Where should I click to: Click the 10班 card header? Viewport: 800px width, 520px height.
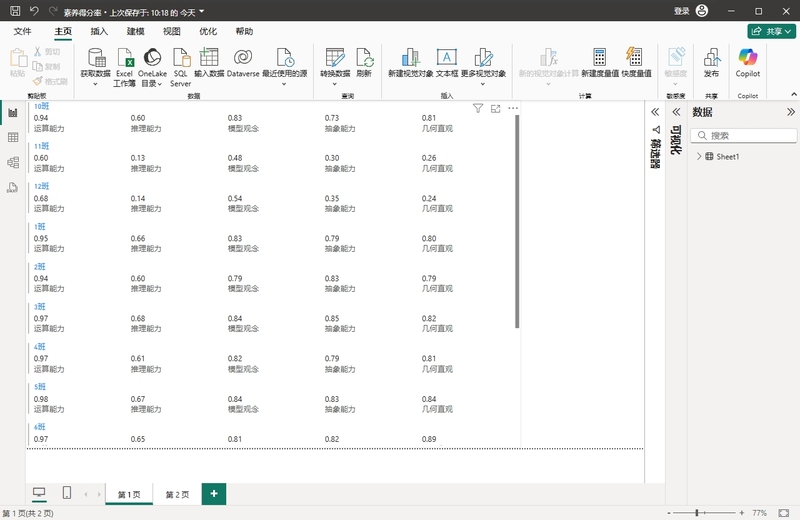tap(41, 106)
